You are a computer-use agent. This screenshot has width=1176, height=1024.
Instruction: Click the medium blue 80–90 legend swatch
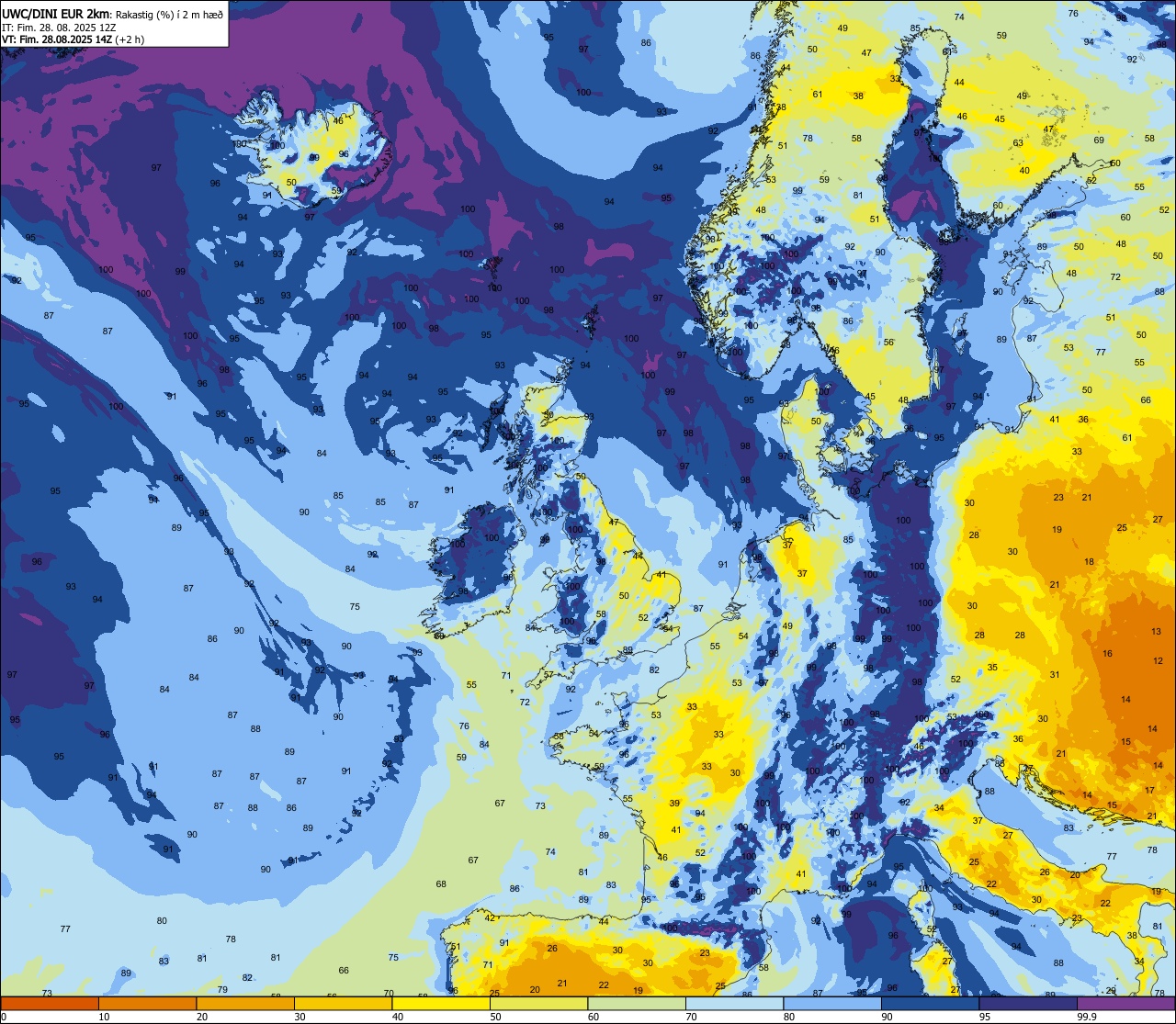coord(832,1003)
